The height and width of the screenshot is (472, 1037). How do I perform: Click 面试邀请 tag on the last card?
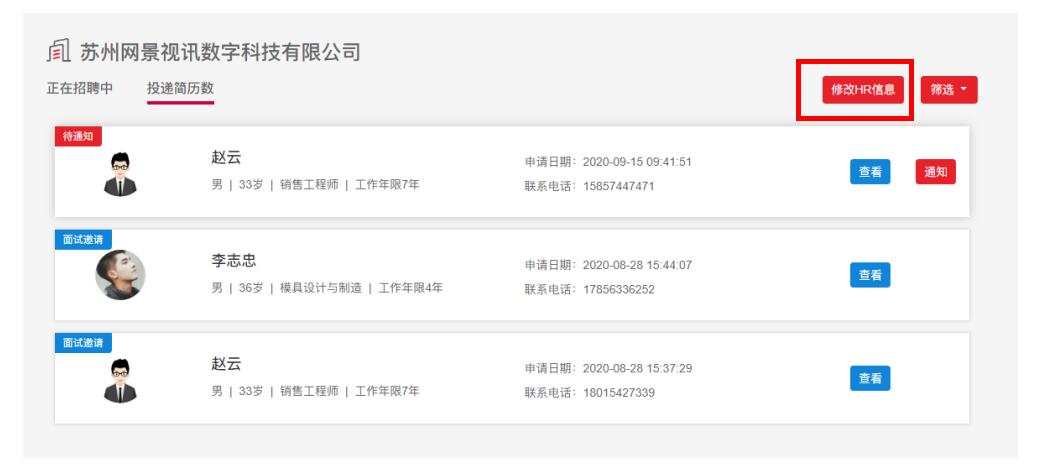(x=83, y=342)
